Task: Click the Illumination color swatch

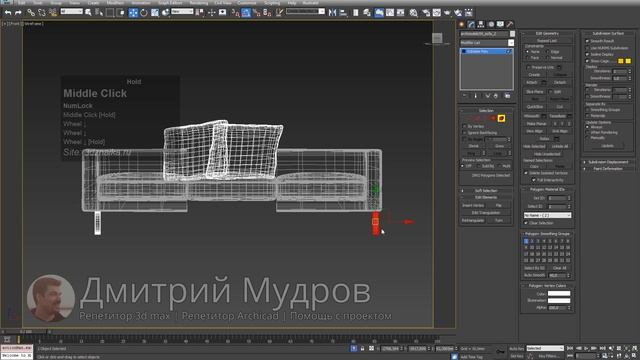Action: (x=559, y=300)
